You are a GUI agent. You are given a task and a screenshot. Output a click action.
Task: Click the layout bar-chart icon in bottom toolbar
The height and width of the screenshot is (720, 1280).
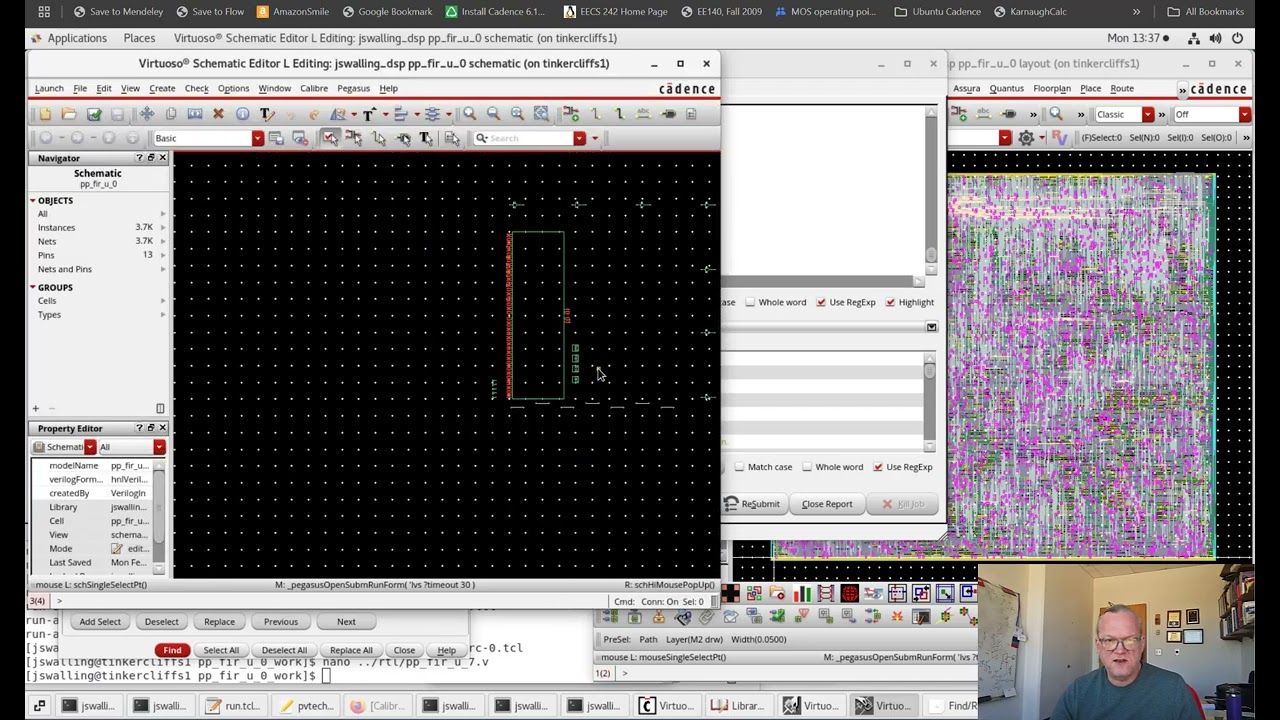[x=802, y=594]
